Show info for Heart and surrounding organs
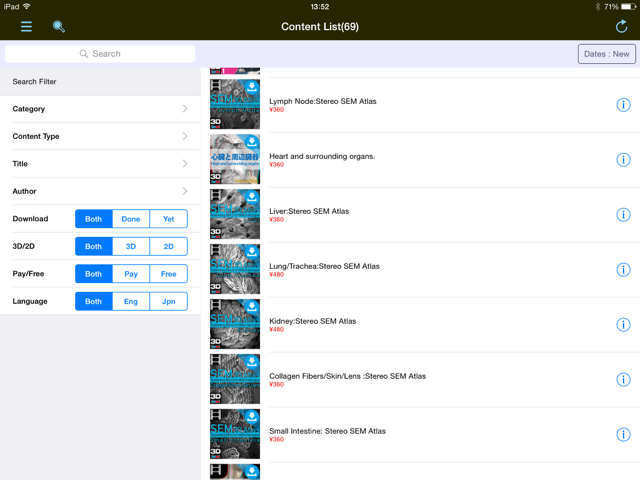640x480 pixels. pyautogui.click(x=623, y=160)
